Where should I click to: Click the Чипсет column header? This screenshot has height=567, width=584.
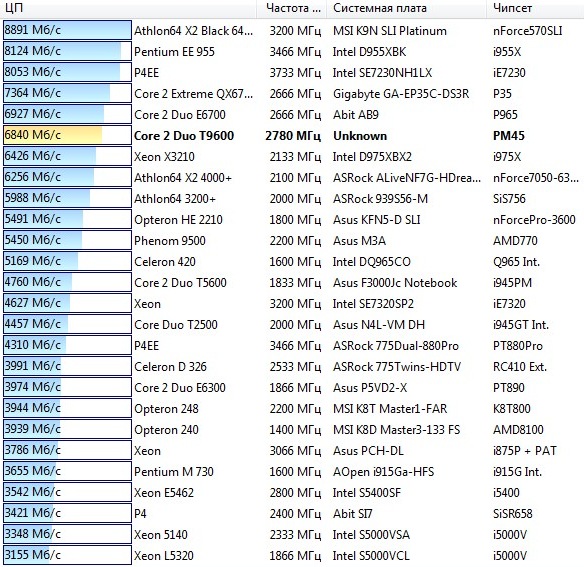535,9
